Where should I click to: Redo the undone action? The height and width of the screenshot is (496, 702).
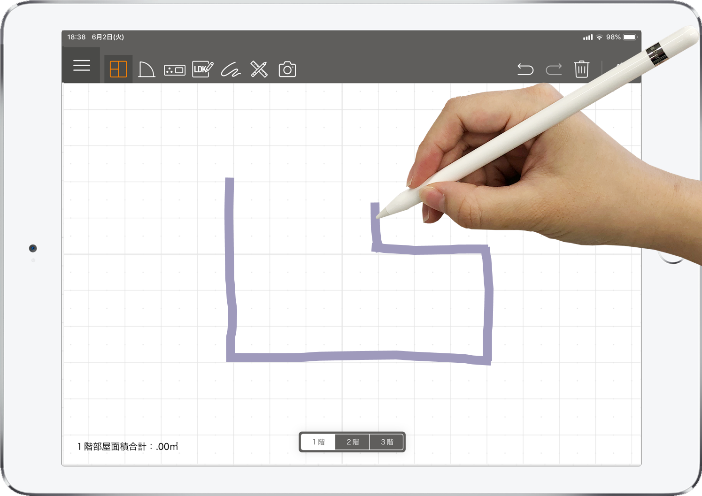click(x=554, y=69)
